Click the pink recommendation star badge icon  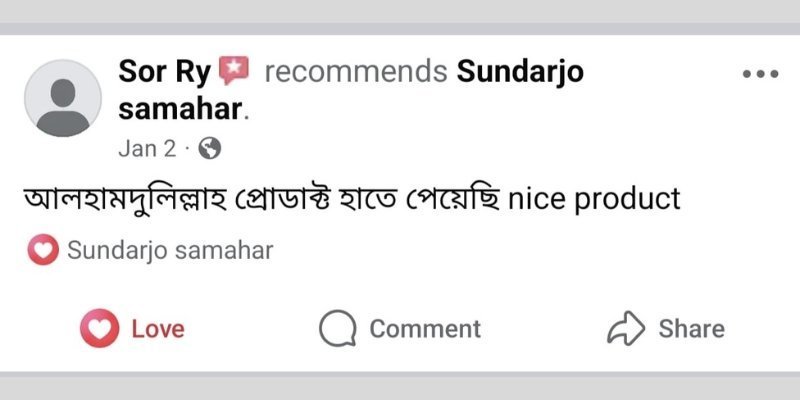pyautogui.click(x=234, y=70)
